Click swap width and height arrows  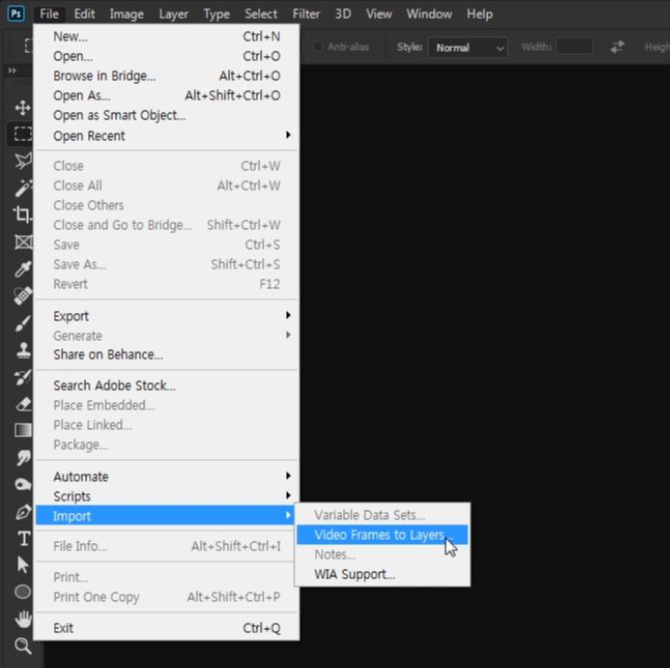tap(617, 47)
